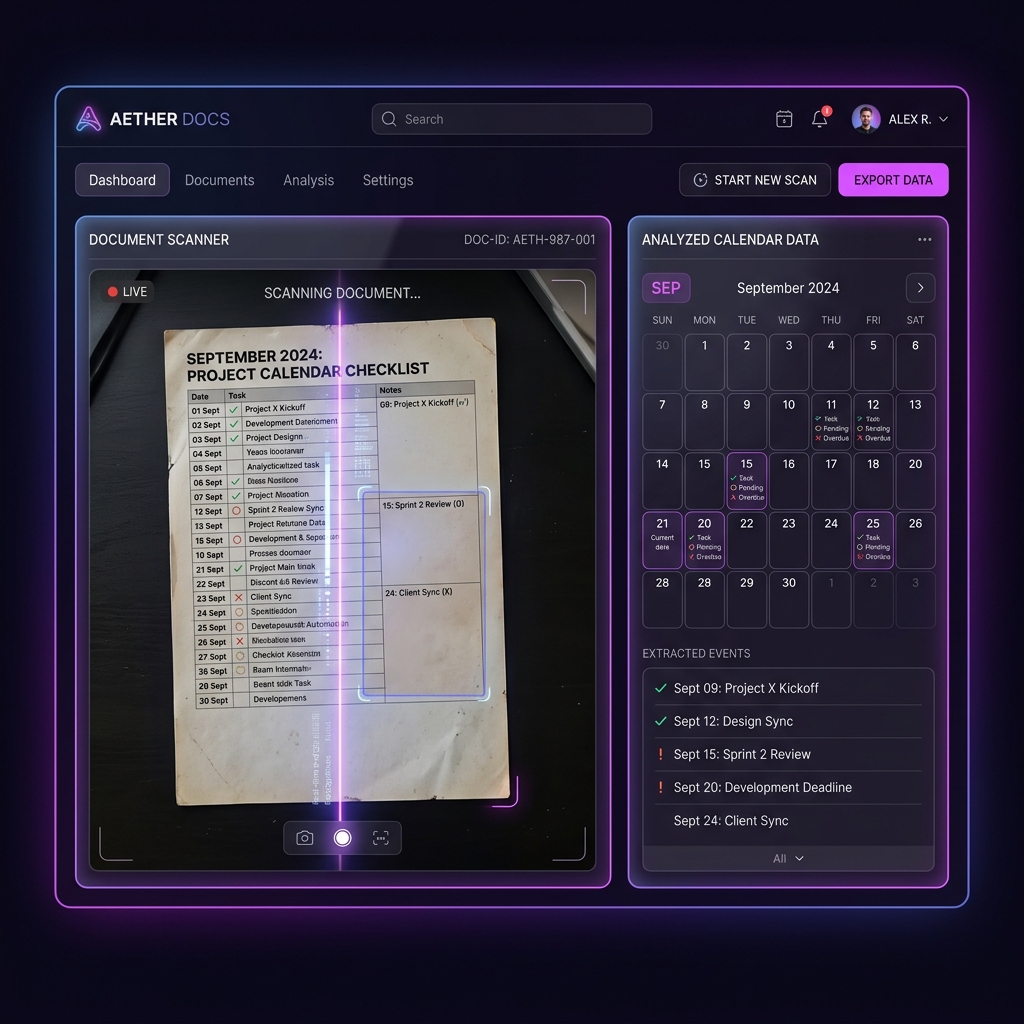The width and height of the screenshot is (1024, 1024).
Task: Click the SEP month badge
Action: [665, 288]
